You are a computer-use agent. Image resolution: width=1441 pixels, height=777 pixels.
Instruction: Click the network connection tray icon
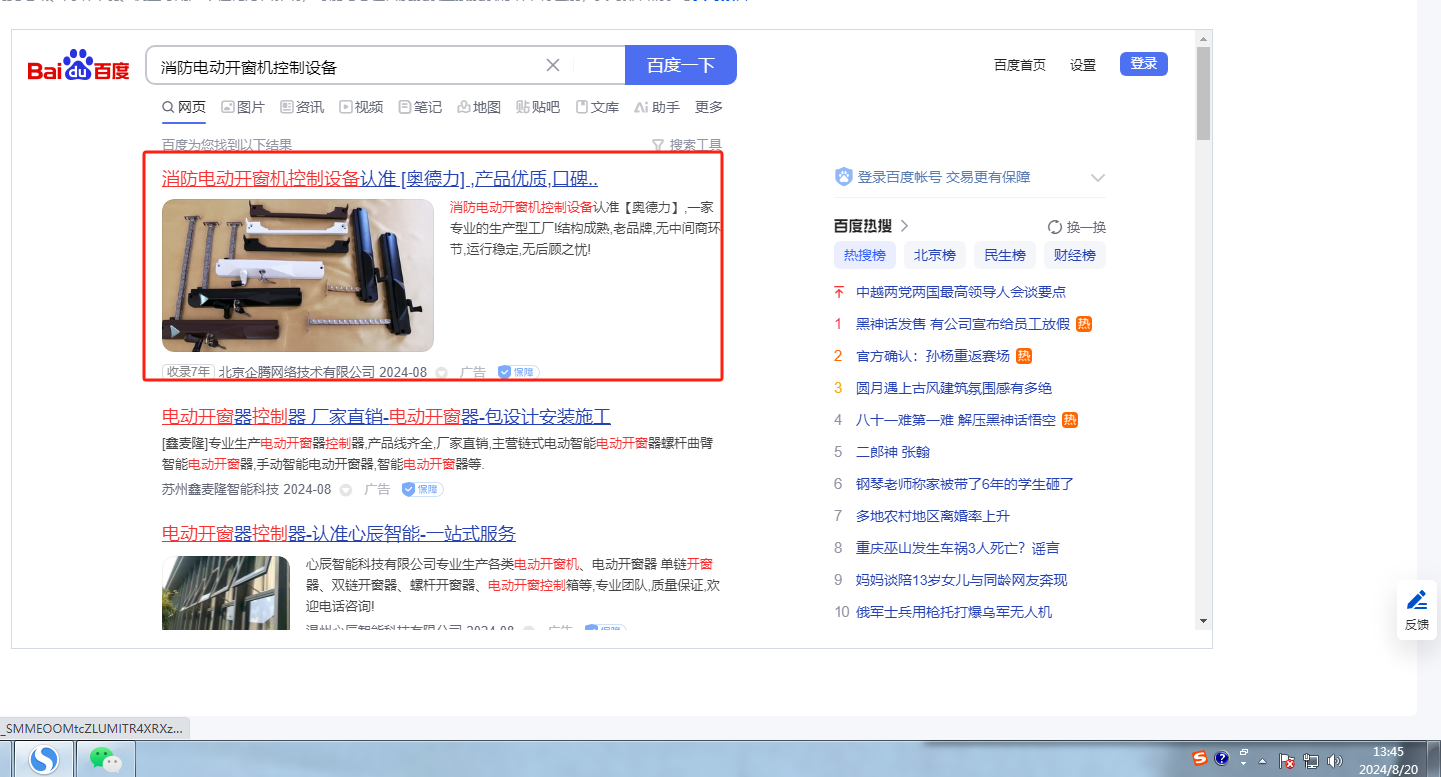click(x=1311, y=761)
